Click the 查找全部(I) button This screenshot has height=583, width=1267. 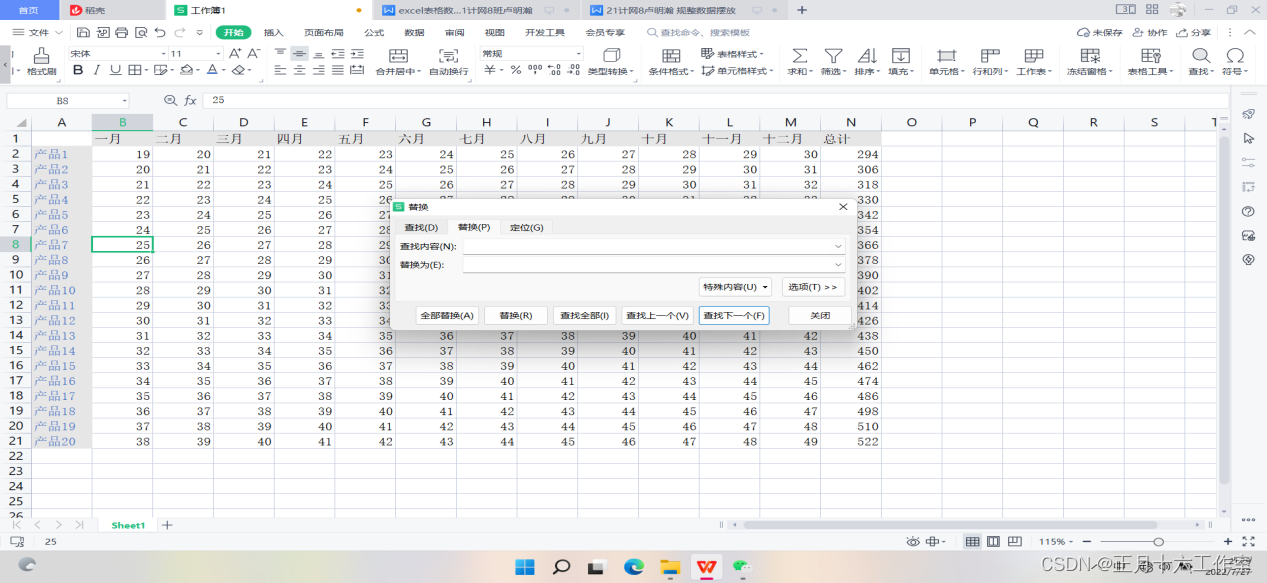585,315
